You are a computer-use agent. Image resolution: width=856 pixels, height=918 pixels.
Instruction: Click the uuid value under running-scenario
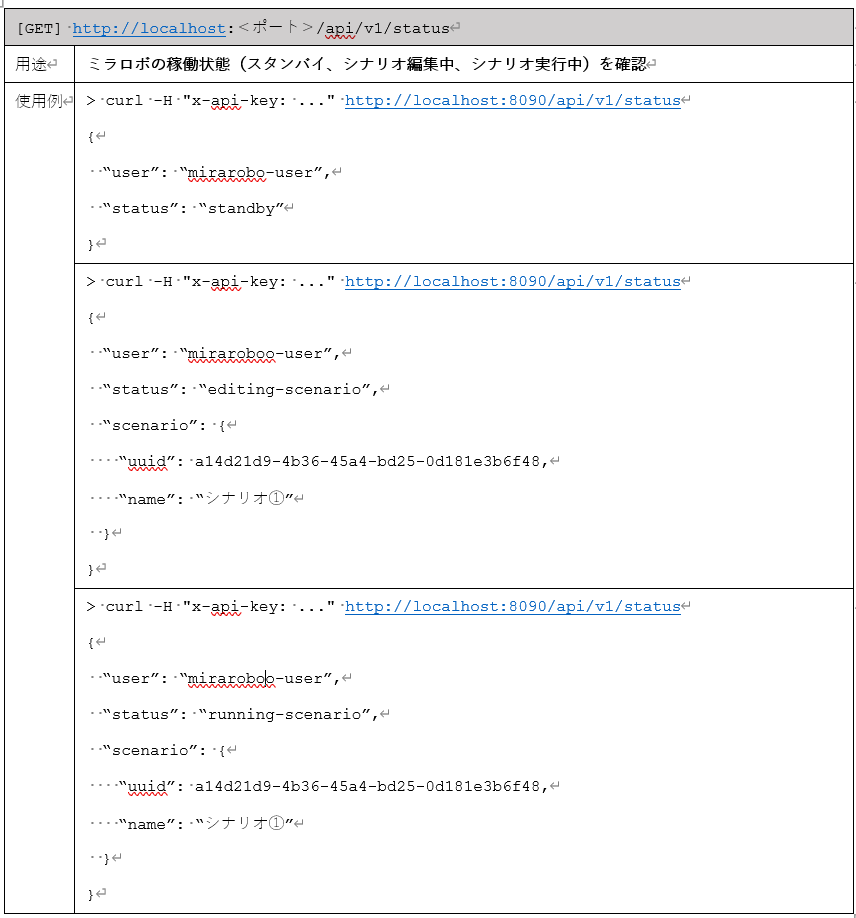(x=367, y=786)
